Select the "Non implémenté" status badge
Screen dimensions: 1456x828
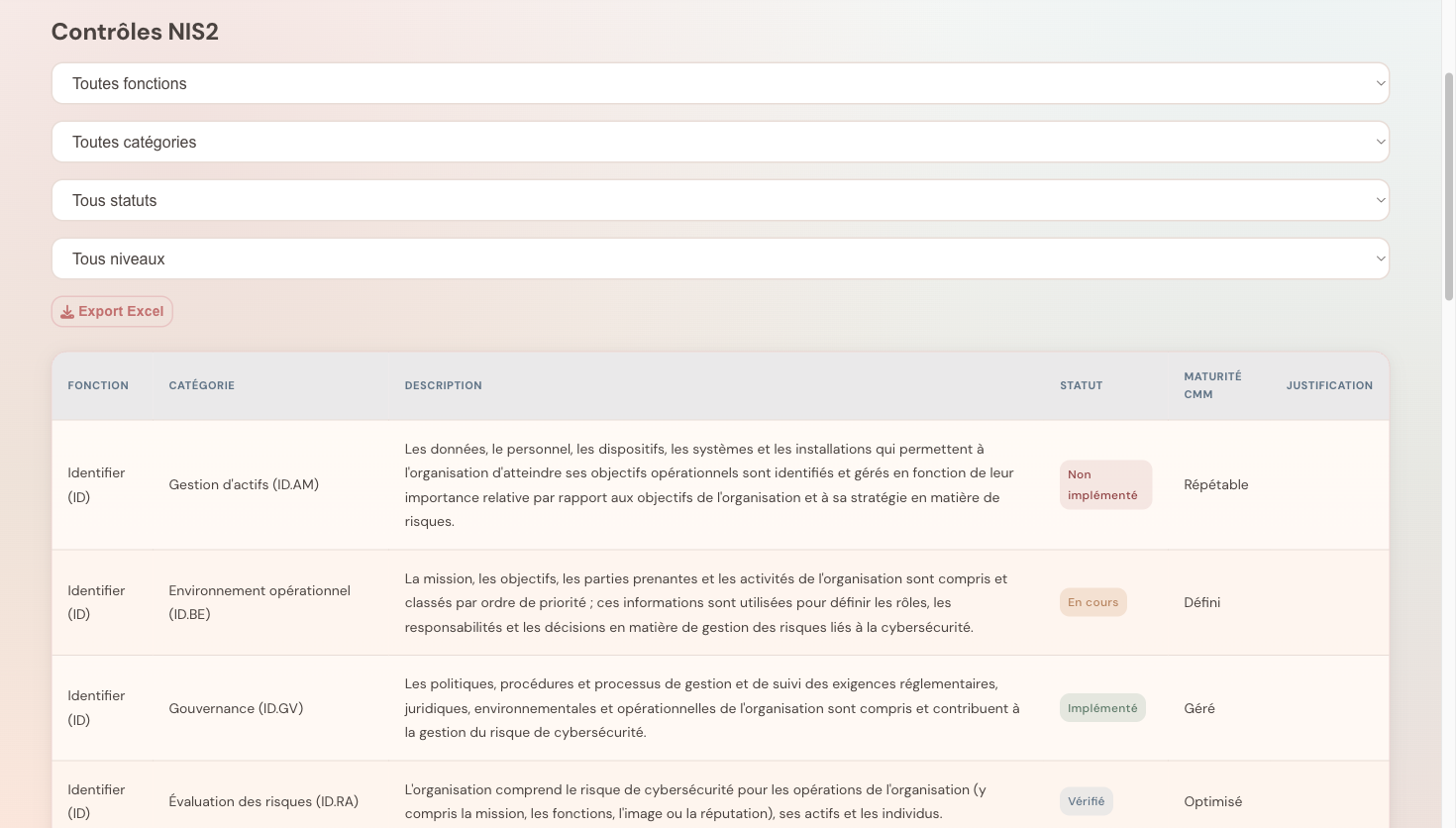click(x=1105, y=484)
